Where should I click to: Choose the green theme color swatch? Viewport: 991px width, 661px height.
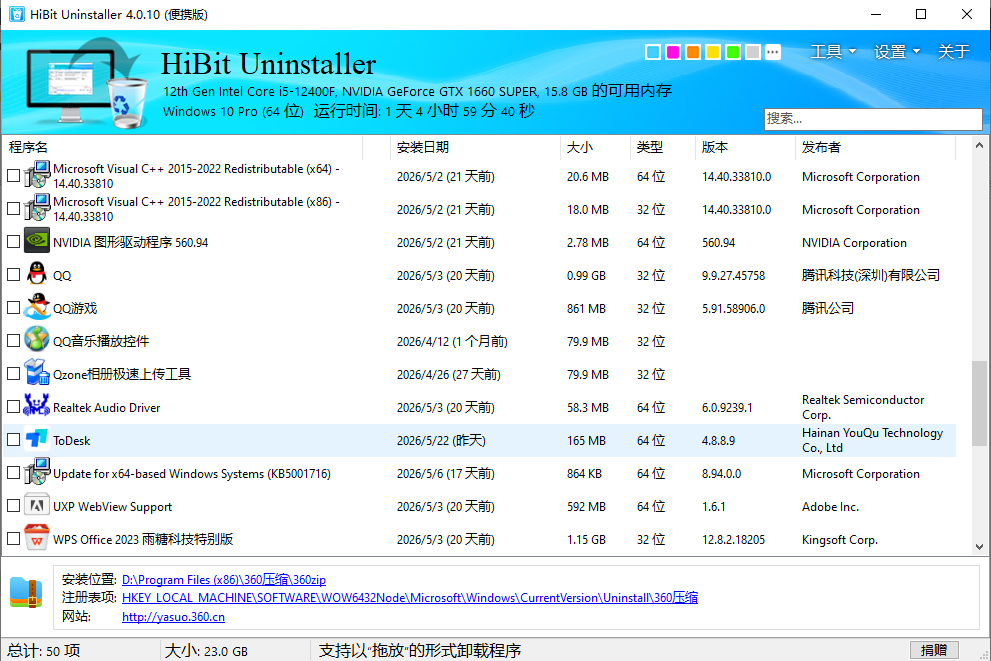pos(733,52)
